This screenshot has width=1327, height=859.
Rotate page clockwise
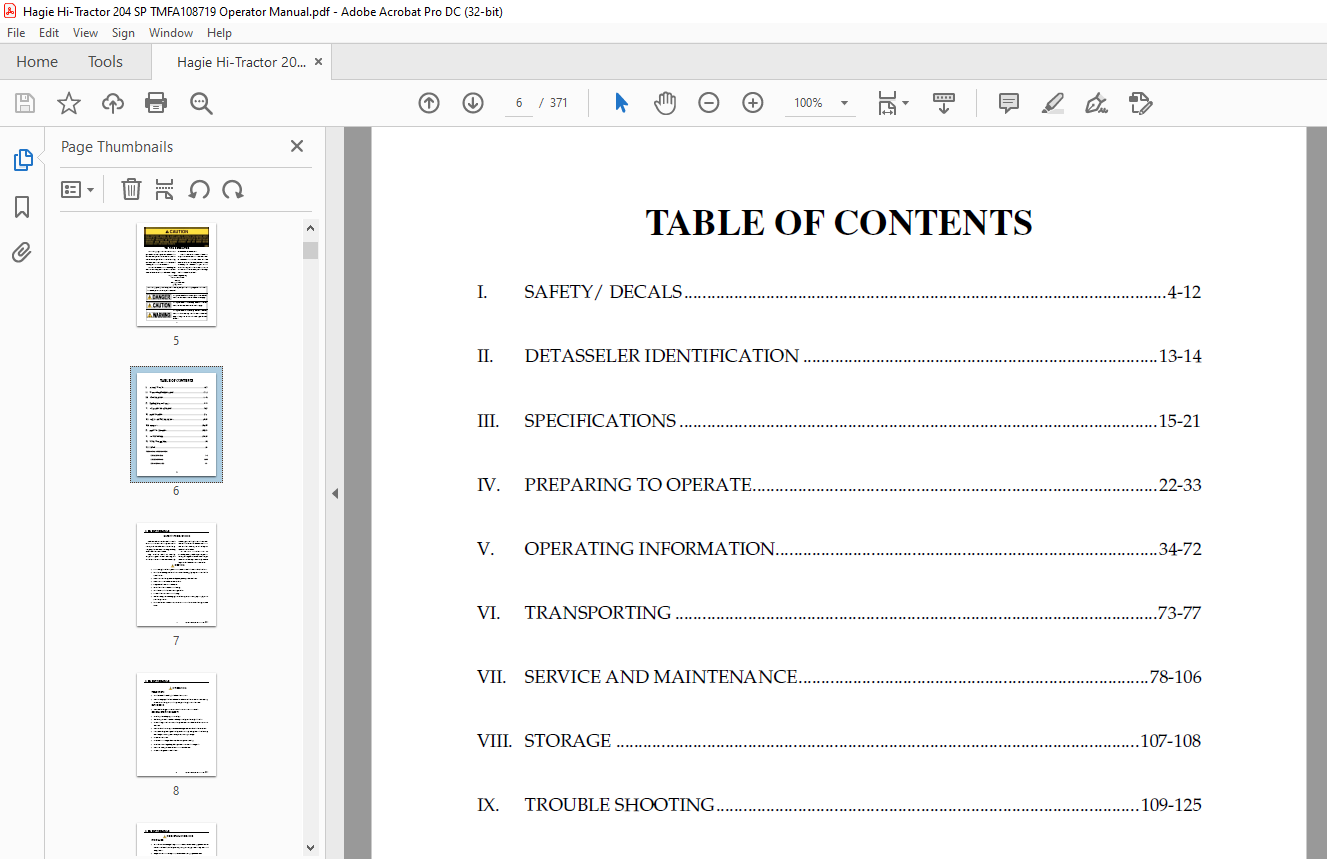(x=233, y=189)
